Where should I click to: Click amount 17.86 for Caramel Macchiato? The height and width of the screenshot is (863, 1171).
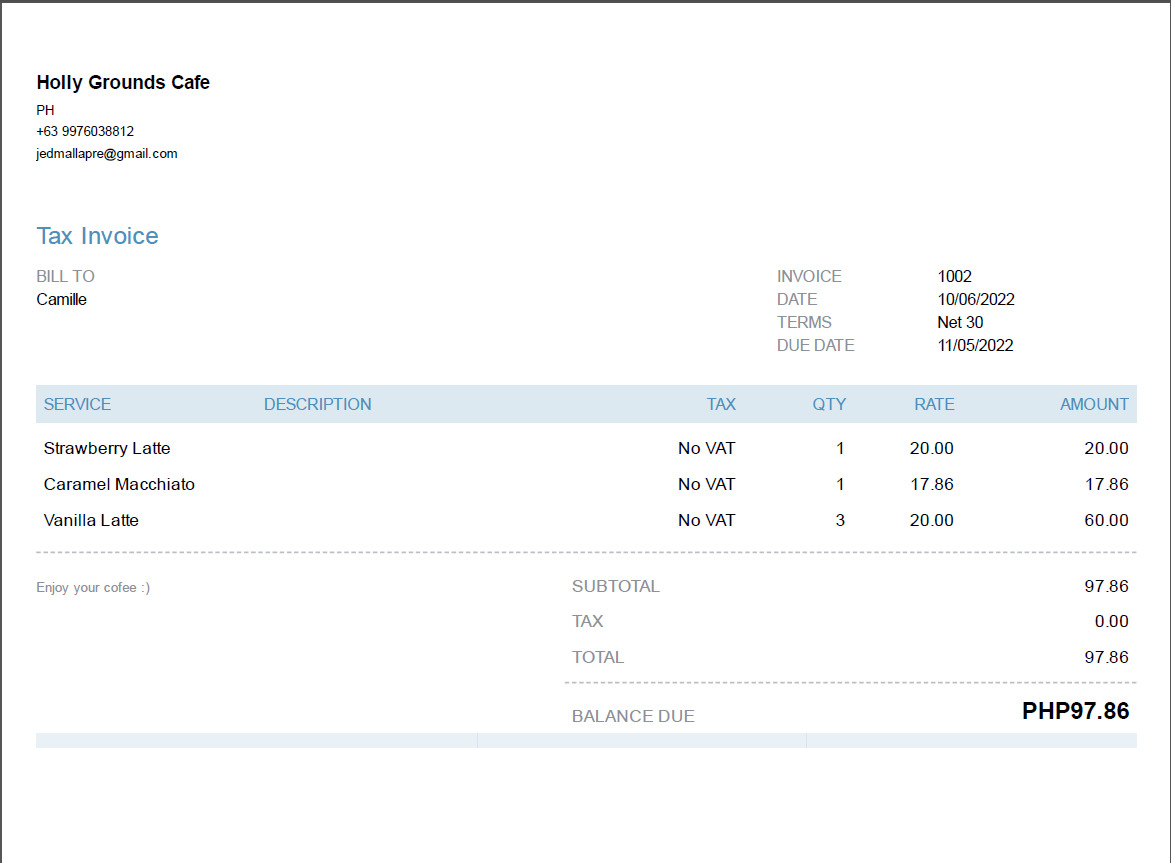tap(1106, 485)
